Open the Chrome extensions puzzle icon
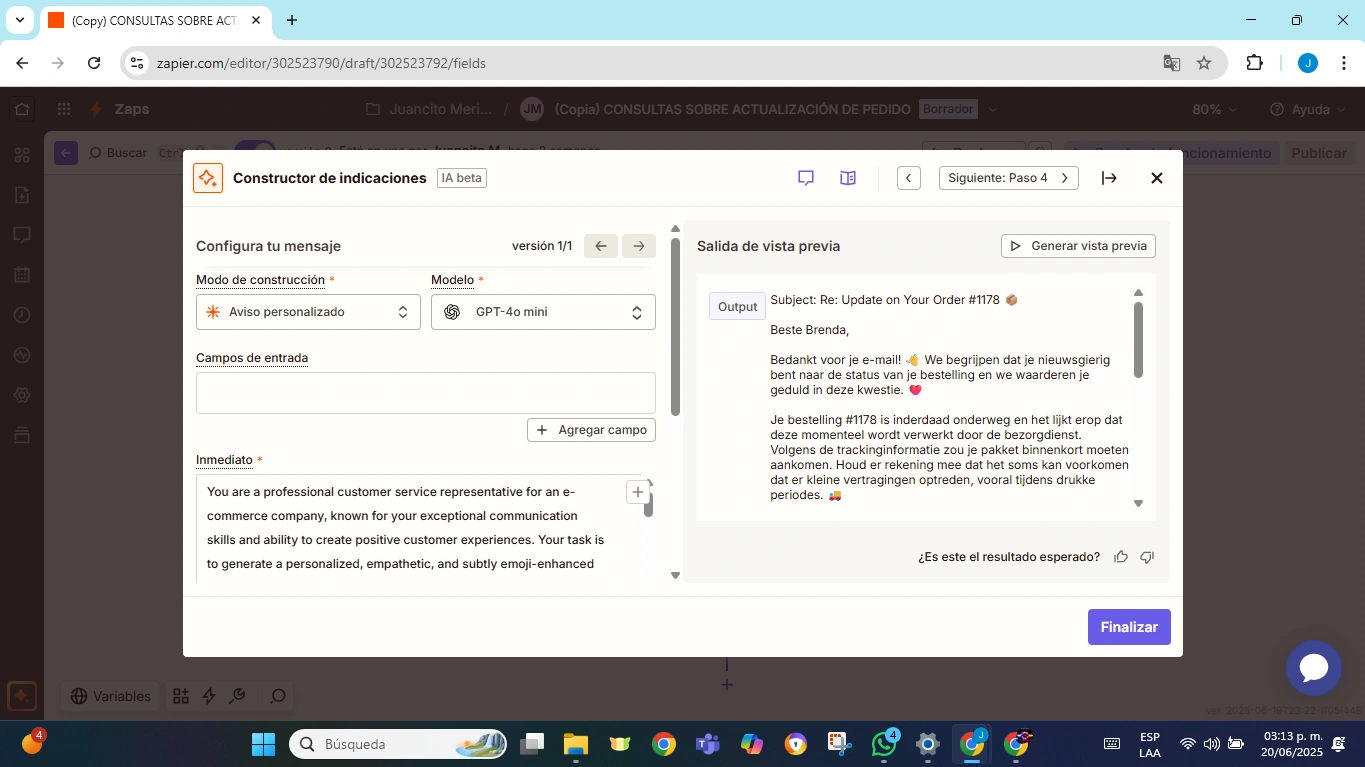Image resolution: width=1365 pixels, height=767 pixels. [1254, 63]
